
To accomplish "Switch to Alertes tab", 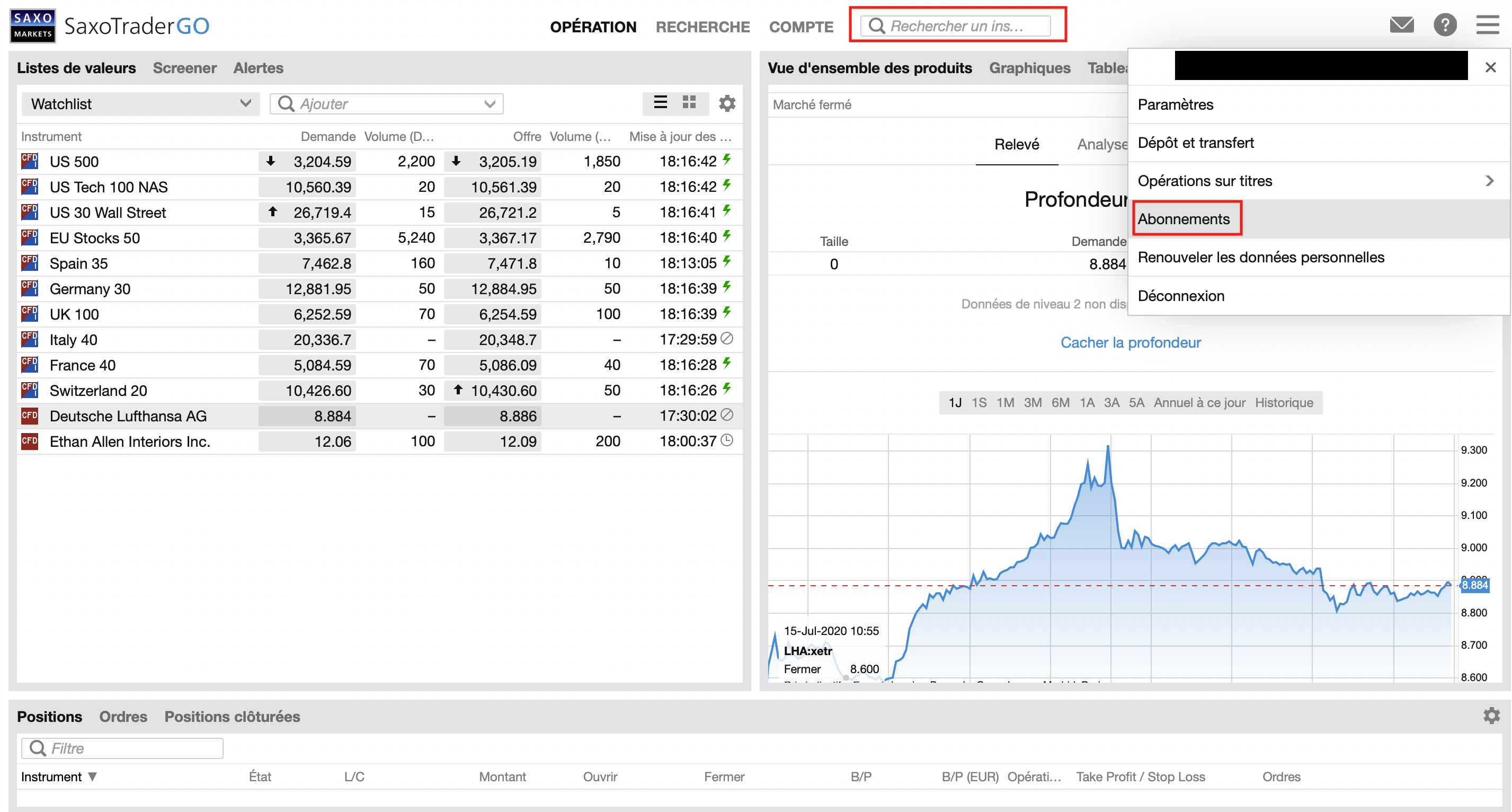I will tap(258, 68).
